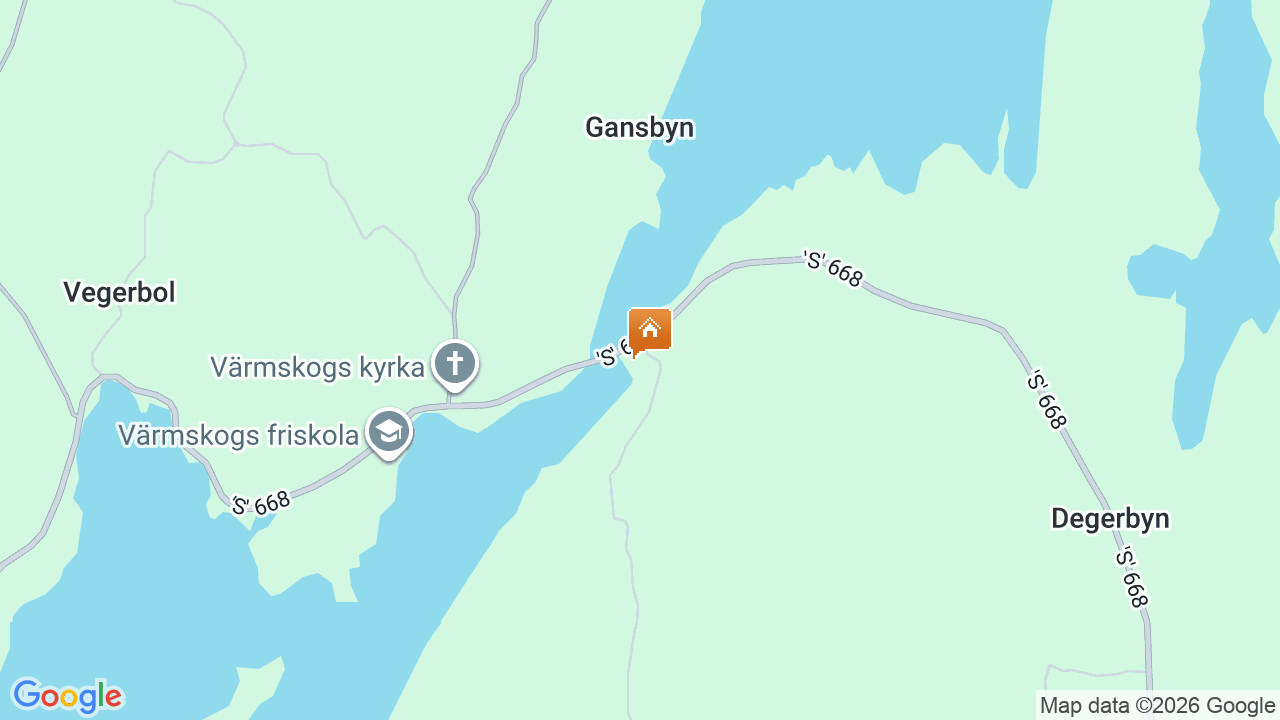Select the S 668 label southwest of Värmskogs friskola
This screenshot has width=1280, height=720.
tap(262, 503)
